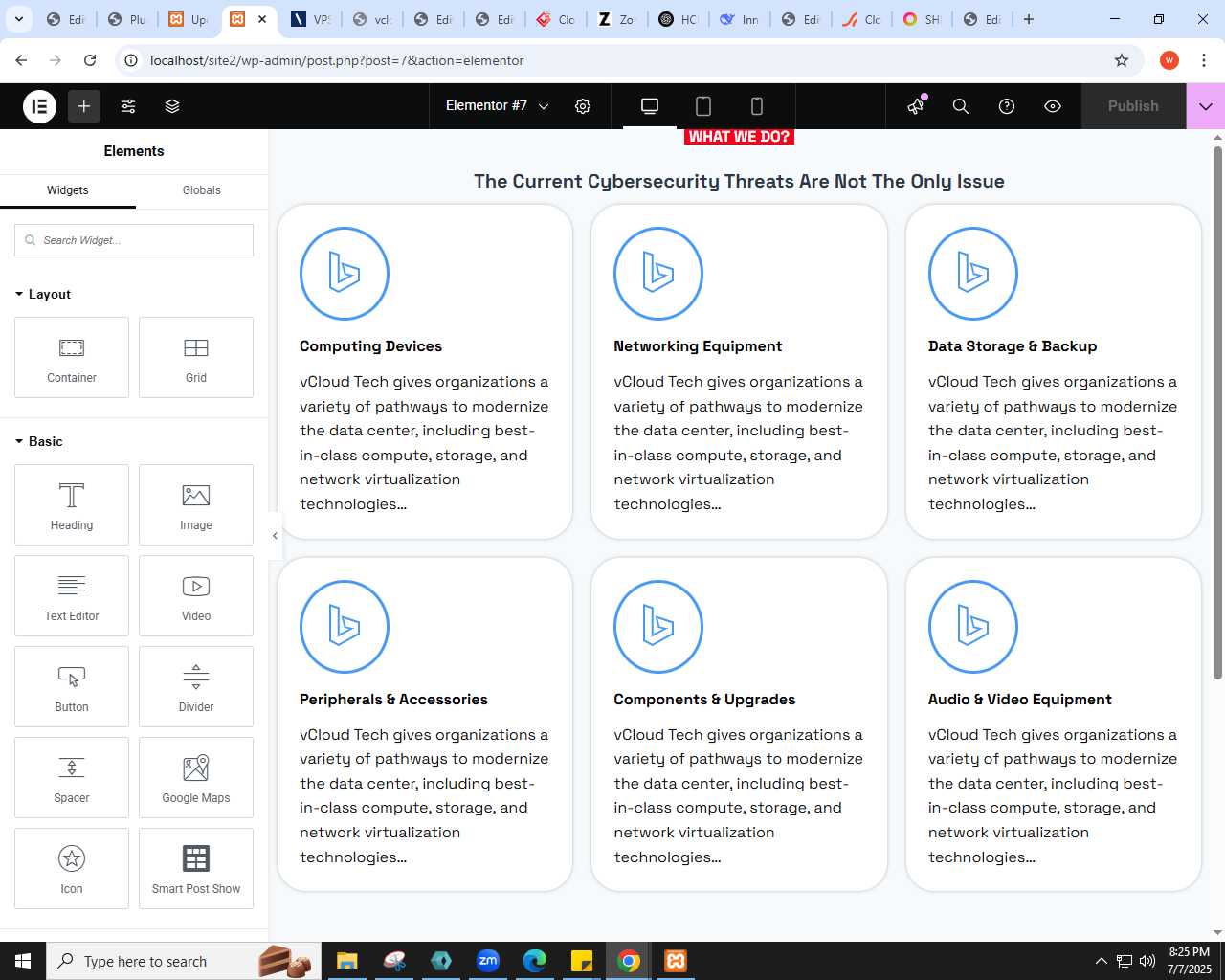Open the Windows Start menu
The image size is (1225, 980).
click(23, 961)
